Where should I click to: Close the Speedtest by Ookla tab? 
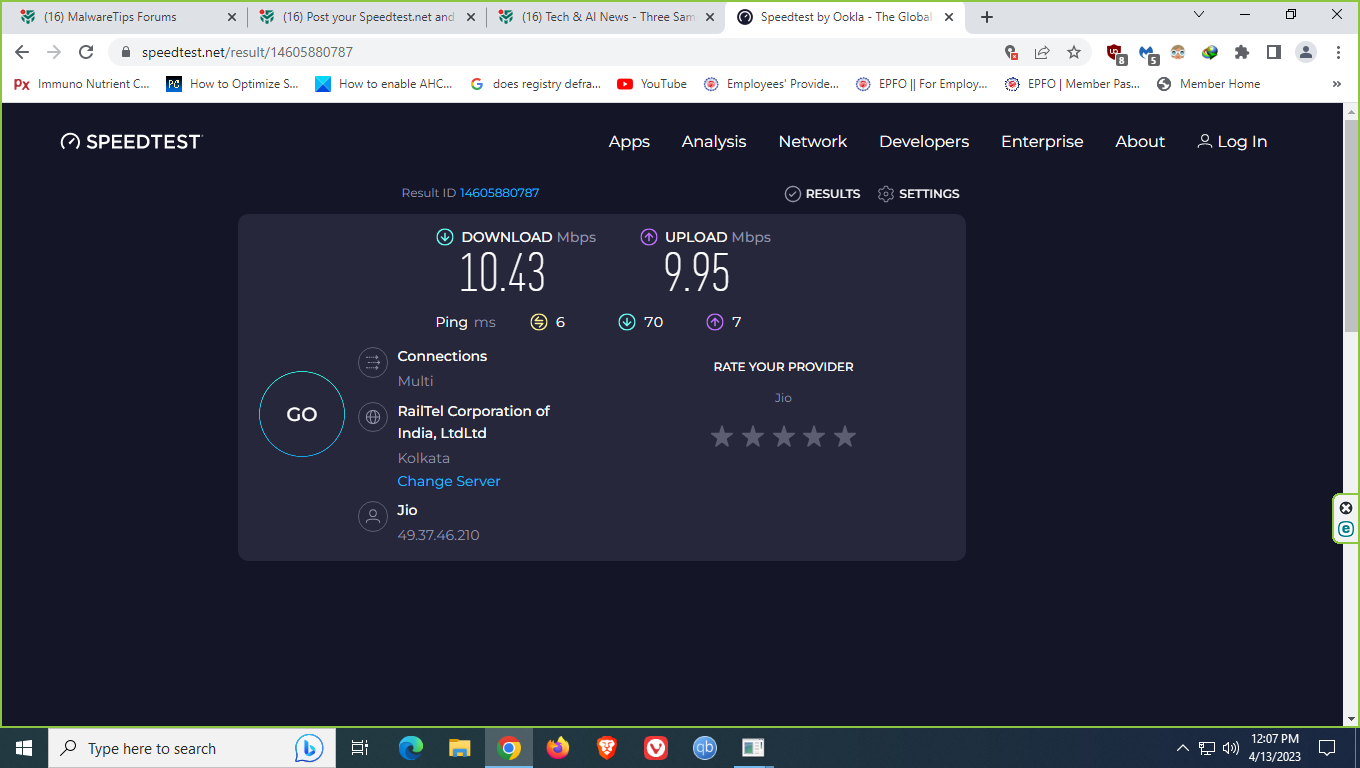(x=947, y=17)
